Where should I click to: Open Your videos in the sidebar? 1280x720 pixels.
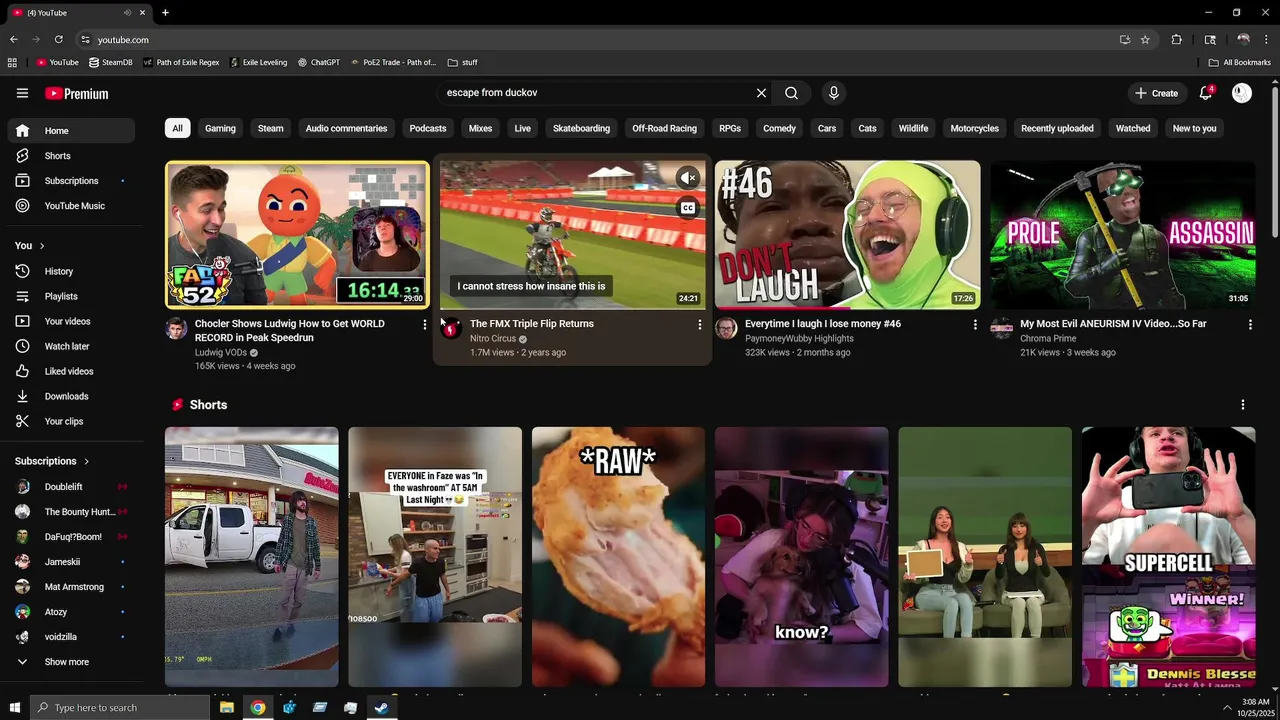pyautogui.click(x=71, y=321)
